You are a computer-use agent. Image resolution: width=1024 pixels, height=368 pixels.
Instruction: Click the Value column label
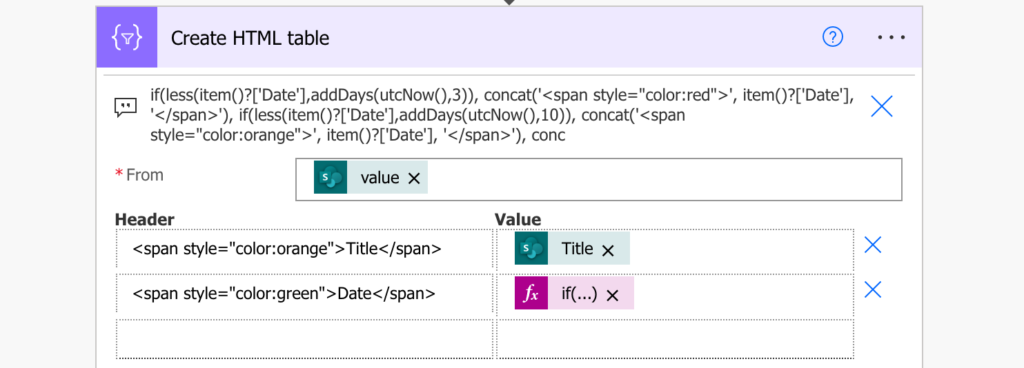point(518,219)
